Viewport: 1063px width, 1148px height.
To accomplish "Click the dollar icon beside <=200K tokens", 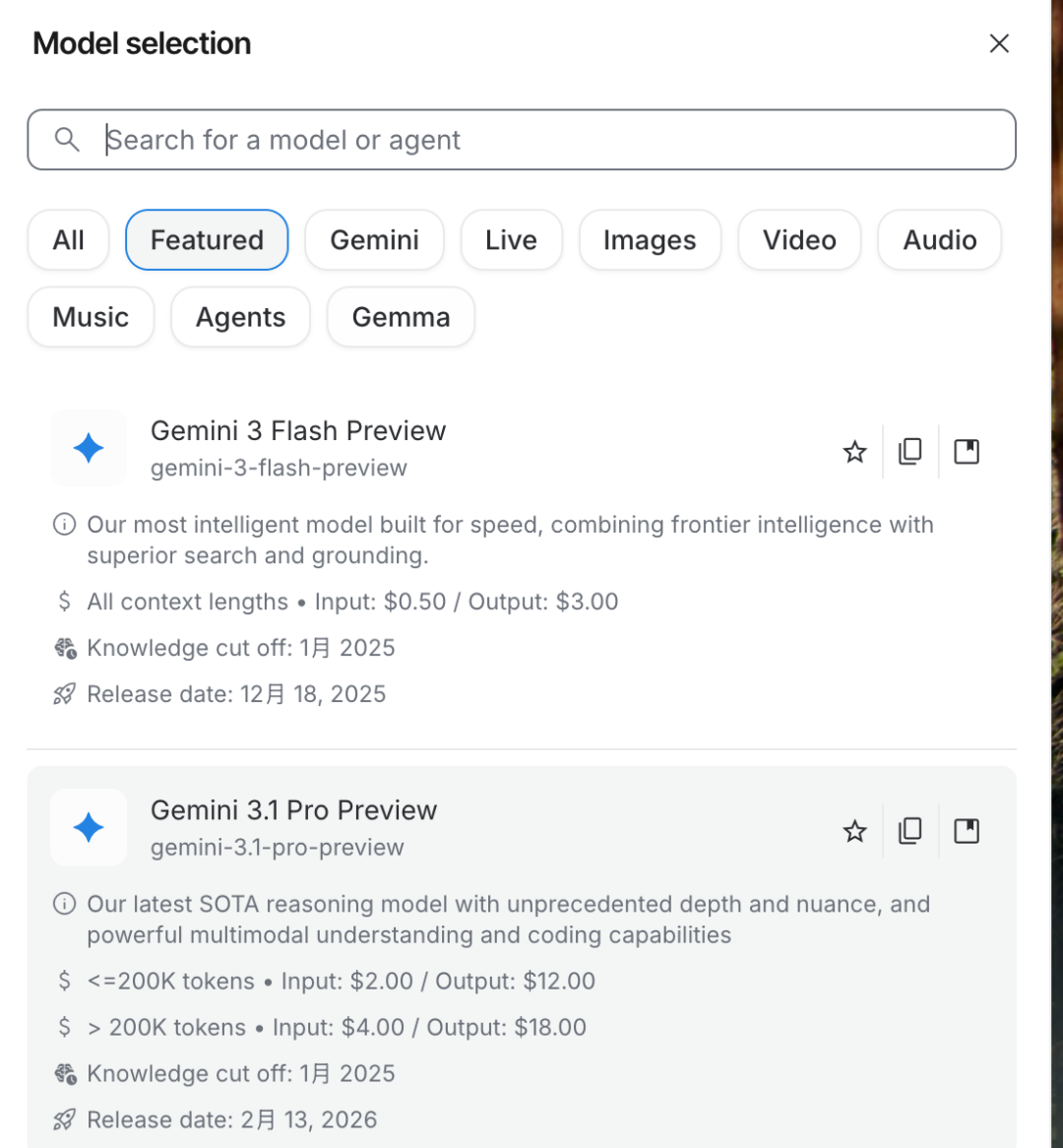I will pos(64,981).
